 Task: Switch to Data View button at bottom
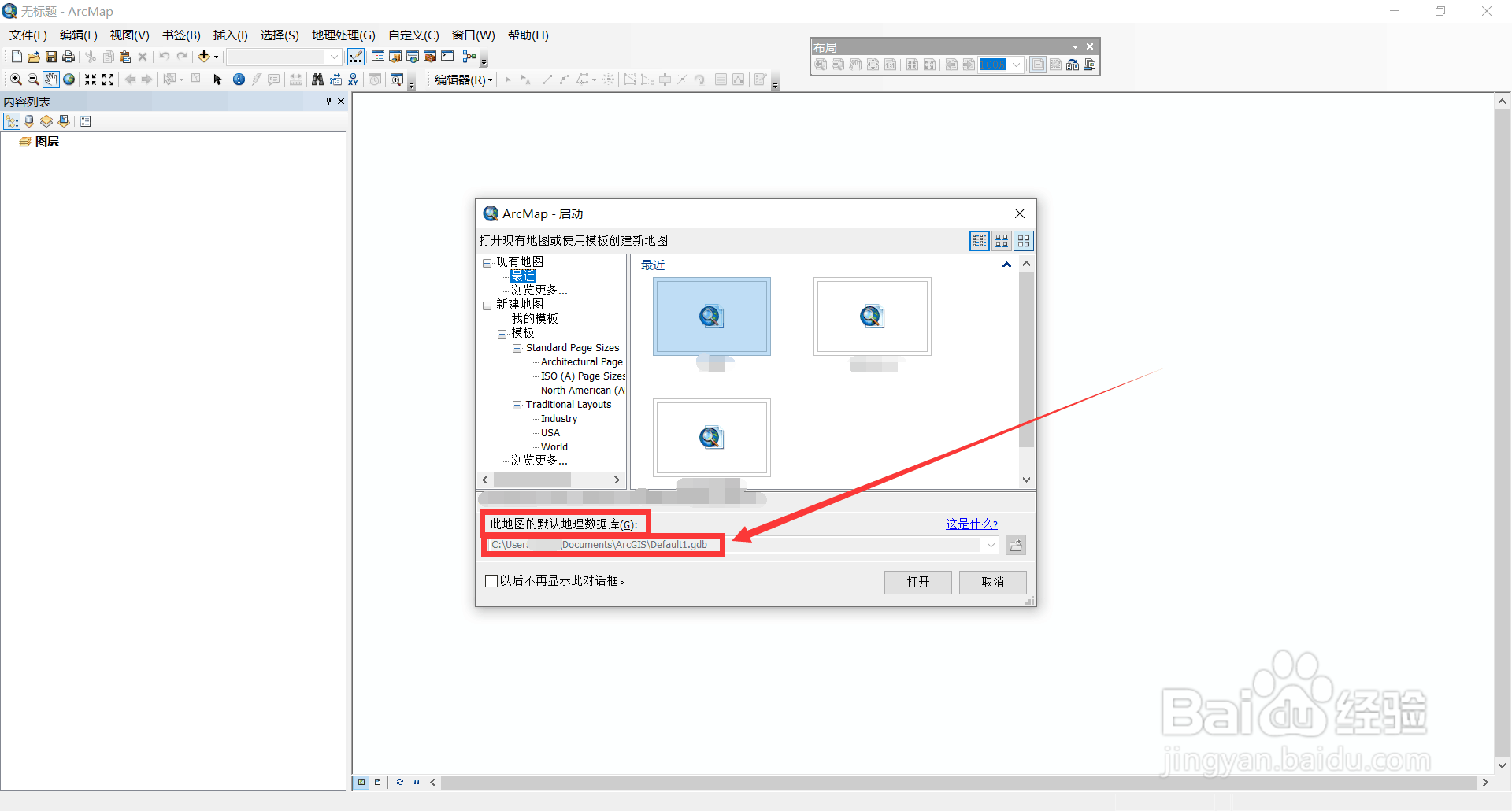coord(361,782)
